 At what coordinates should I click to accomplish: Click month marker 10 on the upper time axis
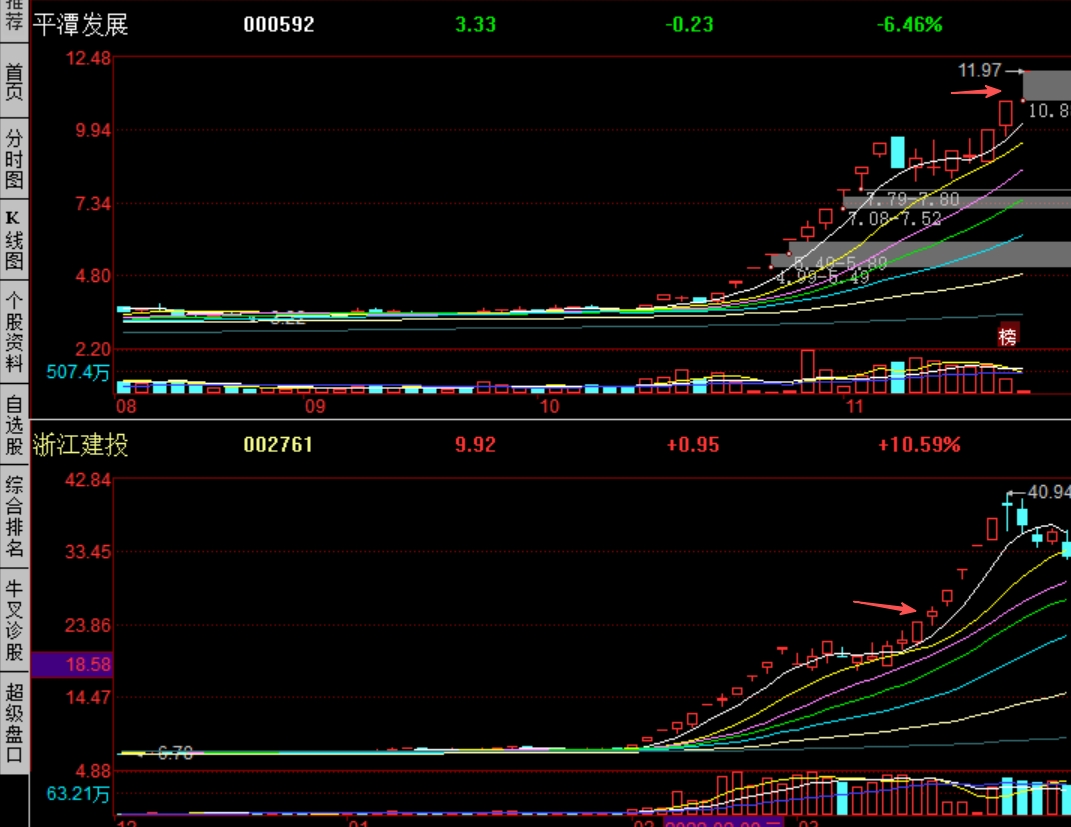tap(549, 406)
